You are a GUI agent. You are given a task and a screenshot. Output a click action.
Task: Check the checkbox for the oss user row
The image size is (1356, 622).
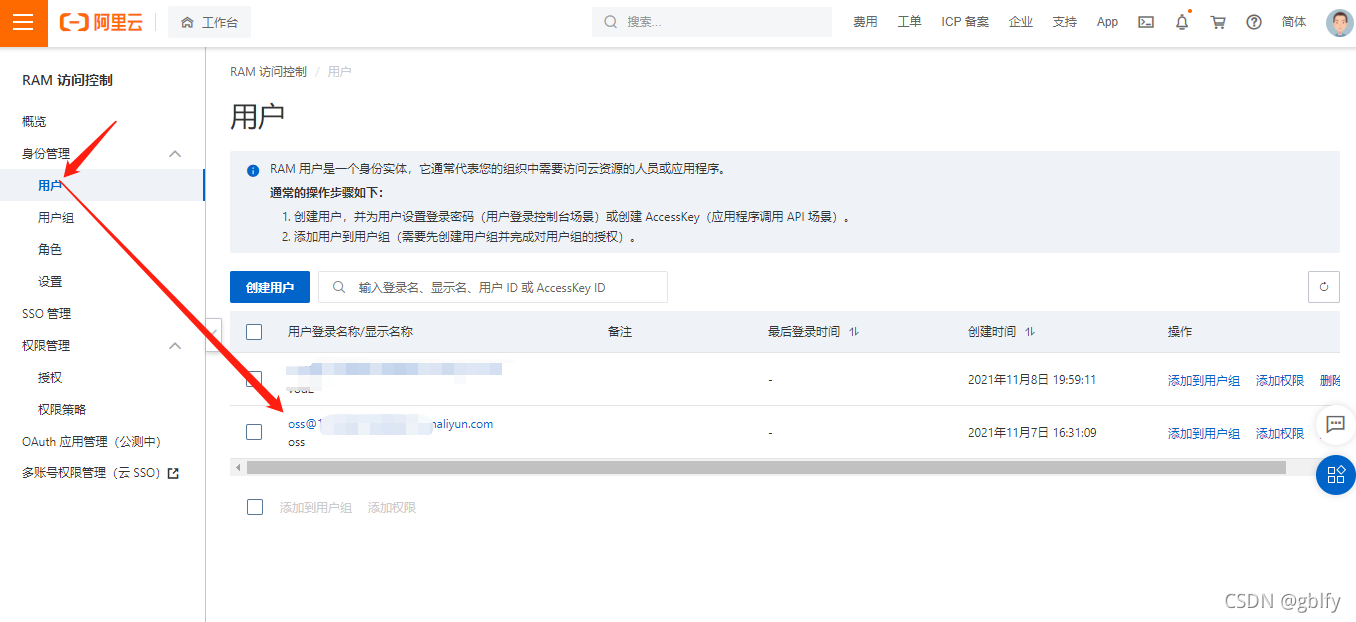(x=254, y=431)
